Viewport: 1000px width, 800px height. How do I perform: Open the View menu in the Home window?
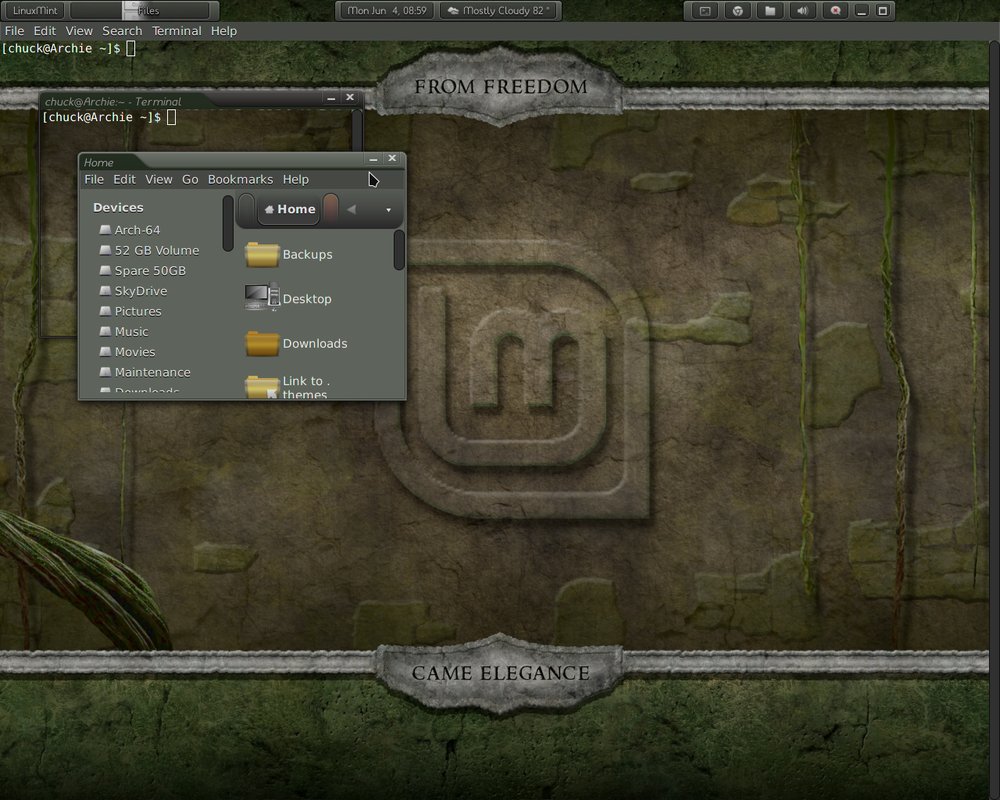159,179
